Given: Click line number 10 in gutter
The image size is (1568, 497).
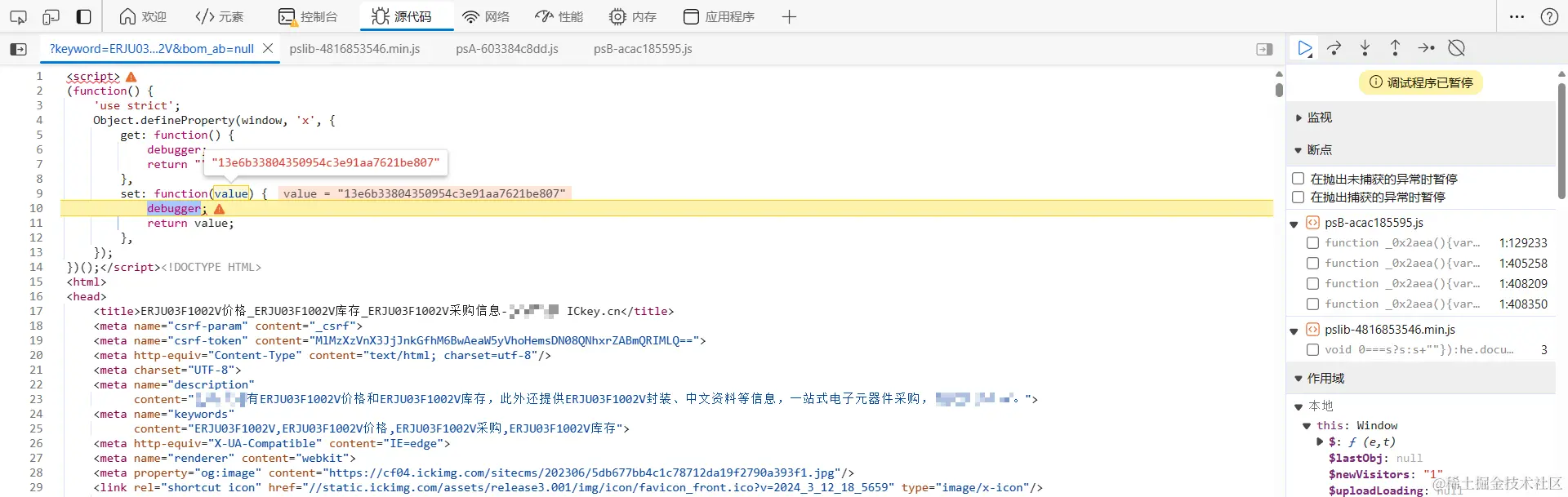Looking at the screenshot, I should (36, 208).
